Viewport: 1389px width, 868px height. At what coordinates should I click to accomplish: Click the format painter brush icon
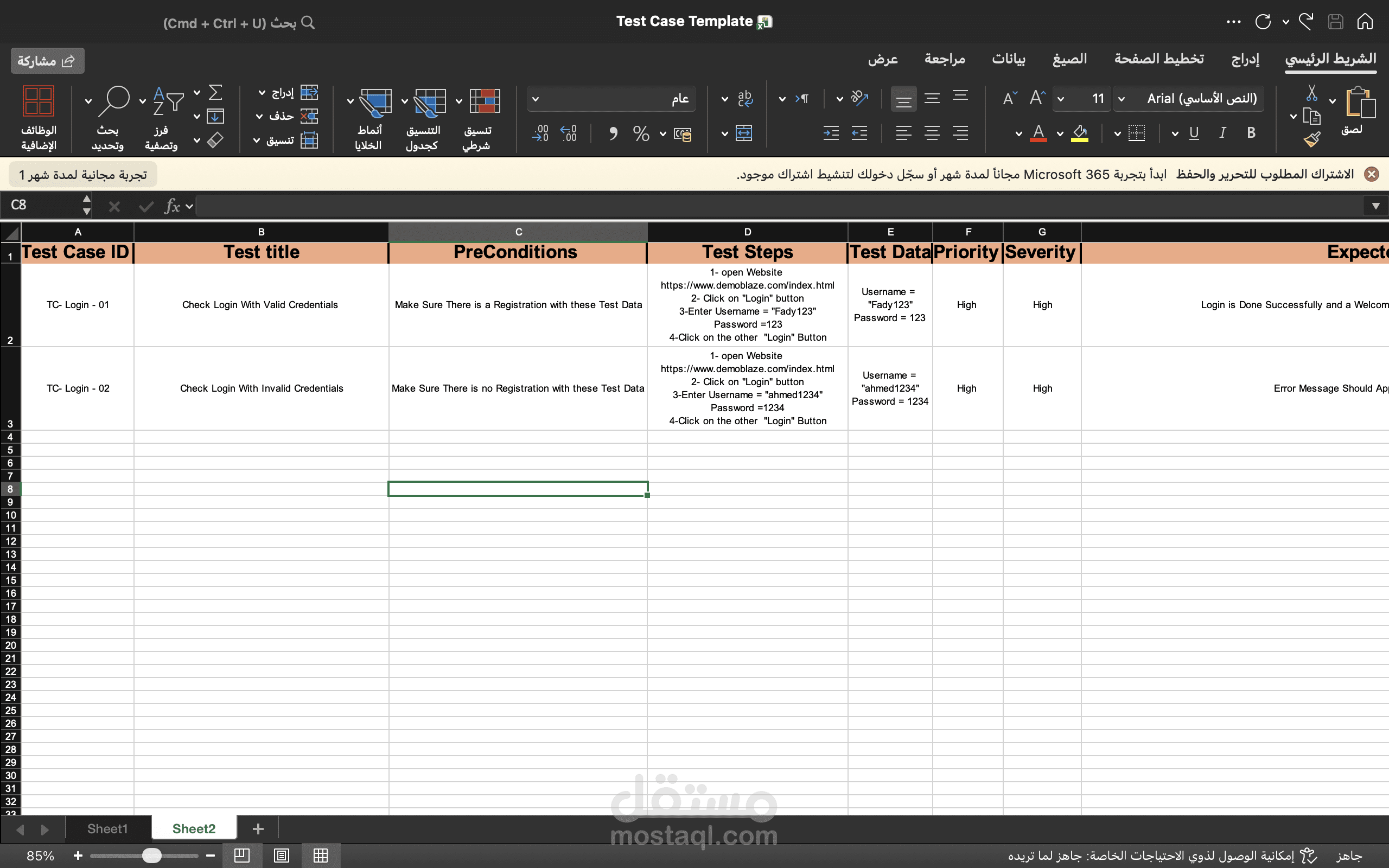(x=1311, y=139)
